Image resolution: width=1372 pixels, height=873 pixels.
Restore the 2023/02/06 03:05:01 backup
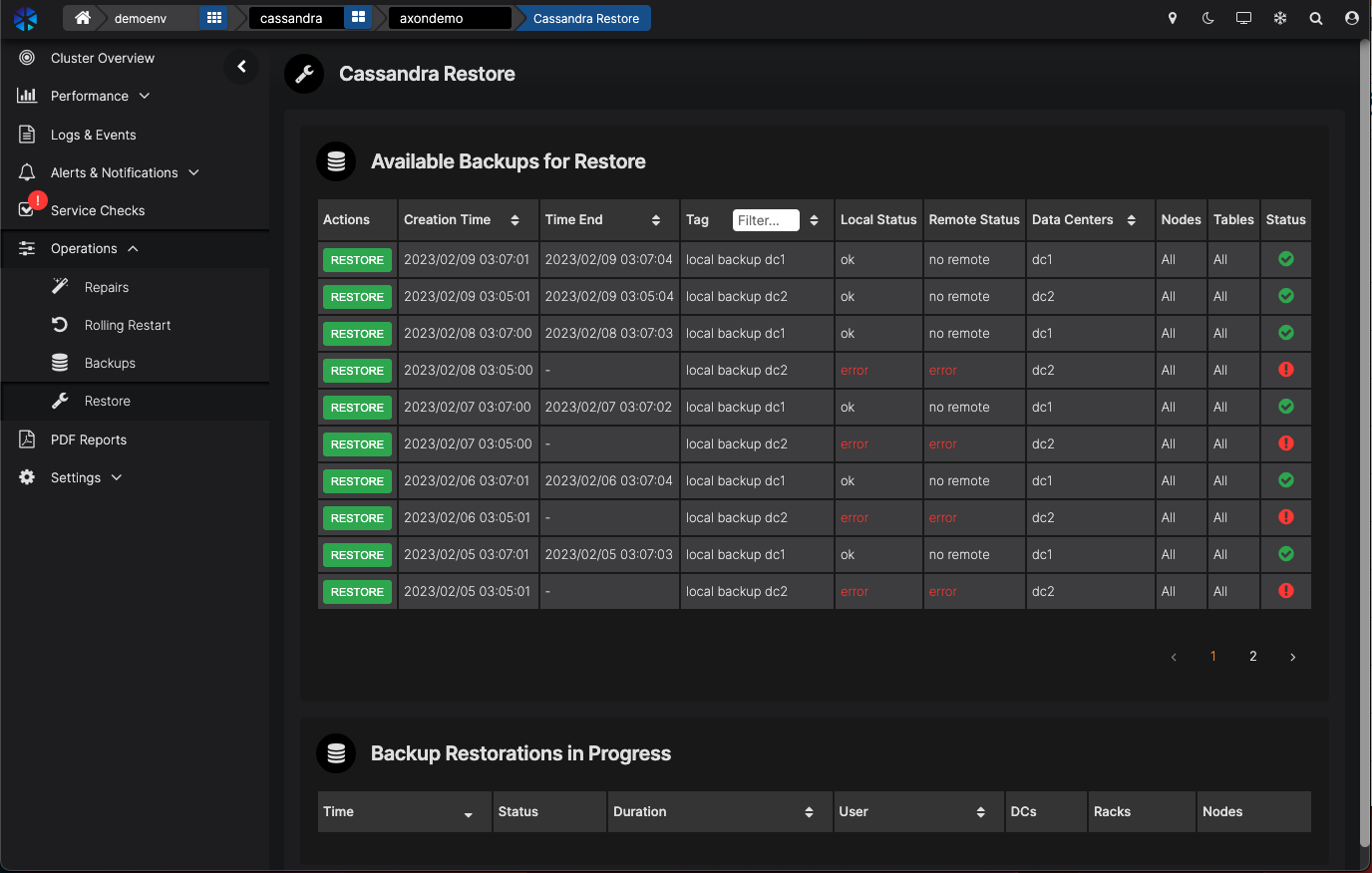click(x=357, y=518)
